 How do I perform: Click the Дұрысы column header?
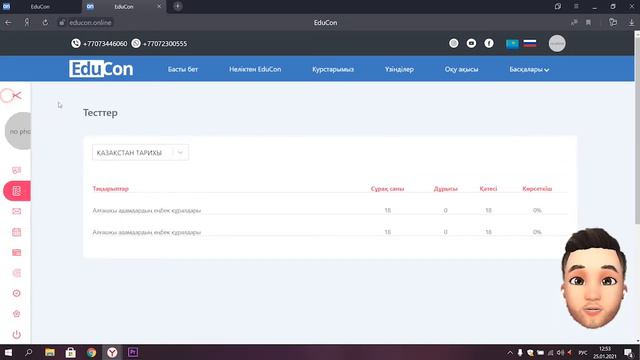click(x=445, y=189)
